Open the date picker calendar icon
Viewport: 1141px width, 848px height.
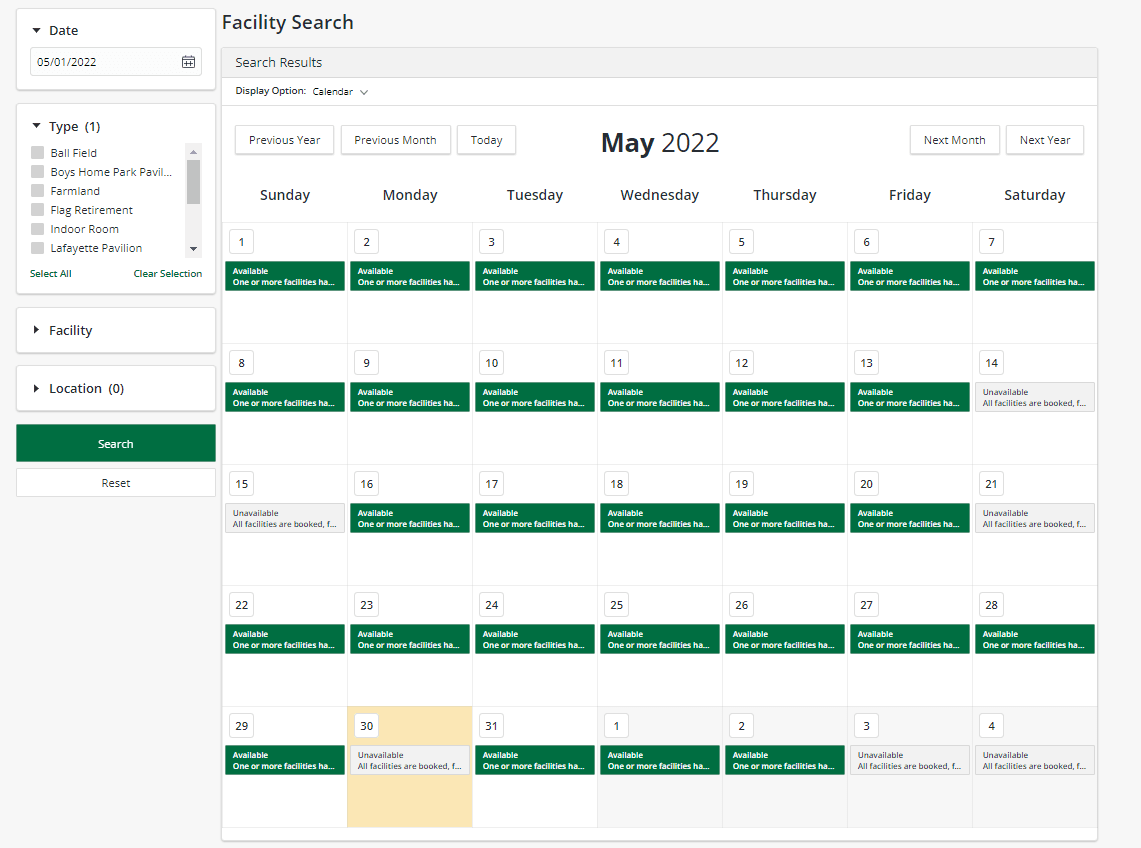pos(188,62)
